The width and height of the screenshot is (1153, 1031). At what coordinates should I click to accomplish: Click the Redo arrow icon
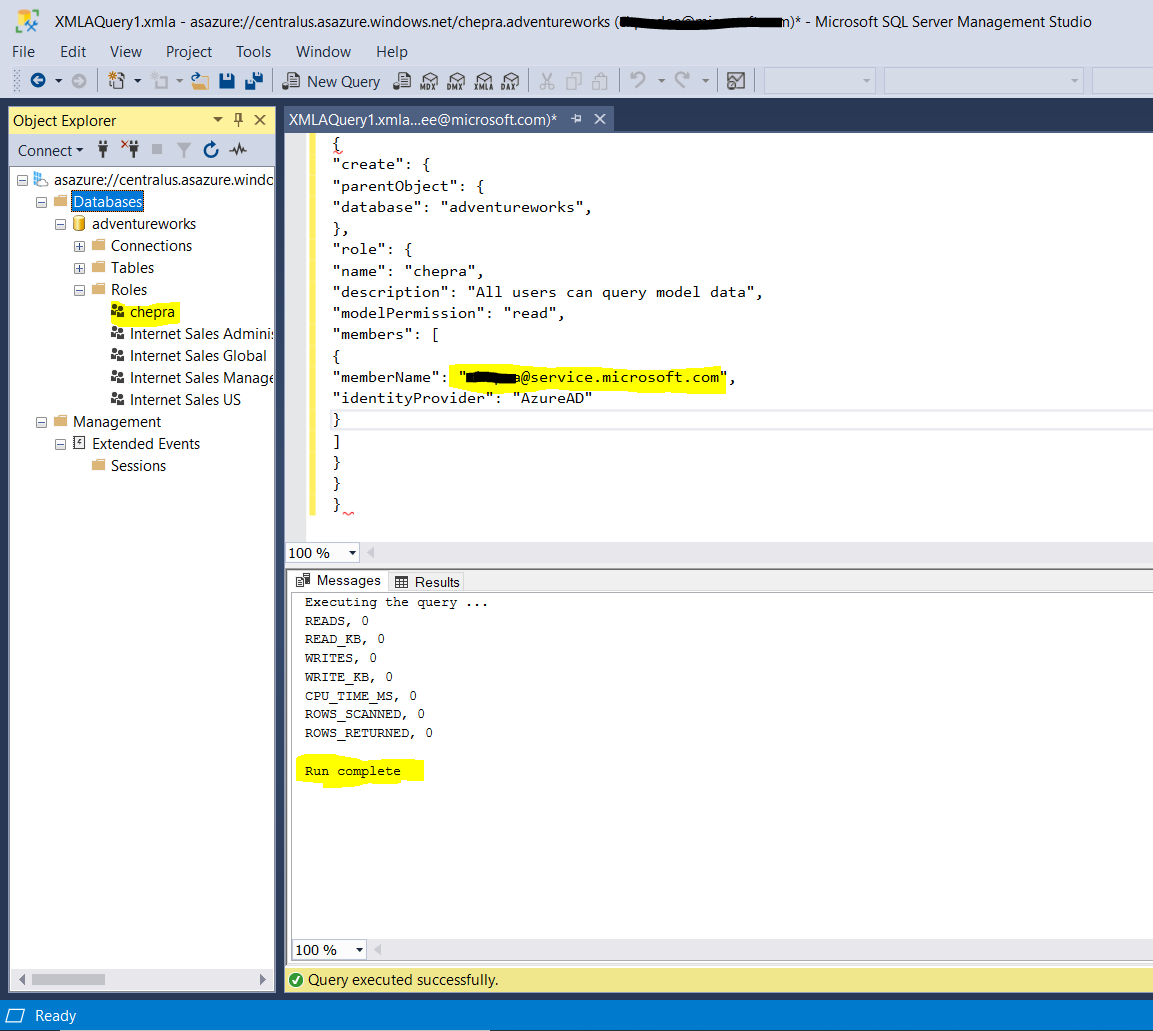(x=682, y=79)
